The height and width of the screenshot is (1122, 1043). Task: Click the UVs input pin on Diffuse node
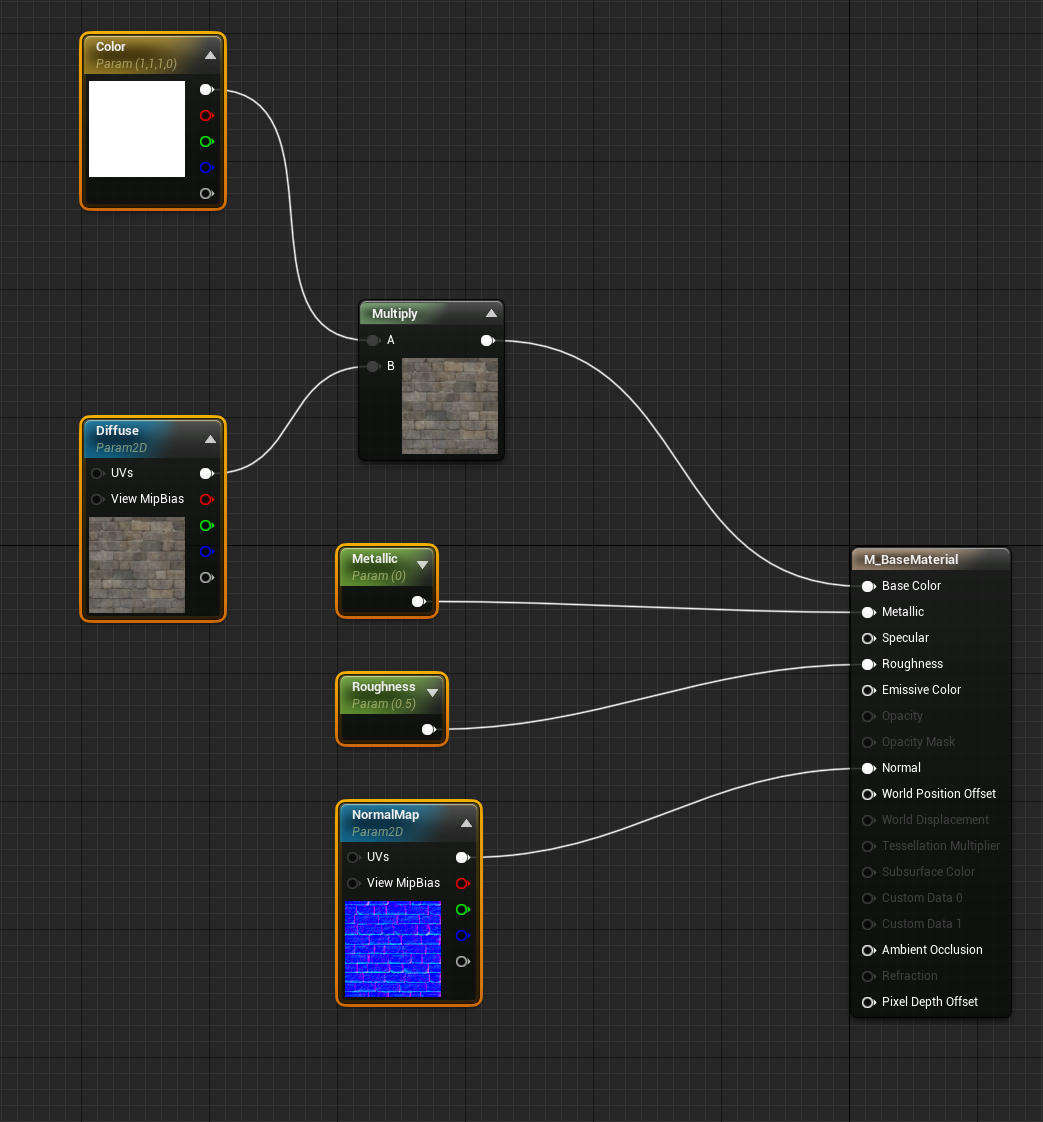(97, 474)
